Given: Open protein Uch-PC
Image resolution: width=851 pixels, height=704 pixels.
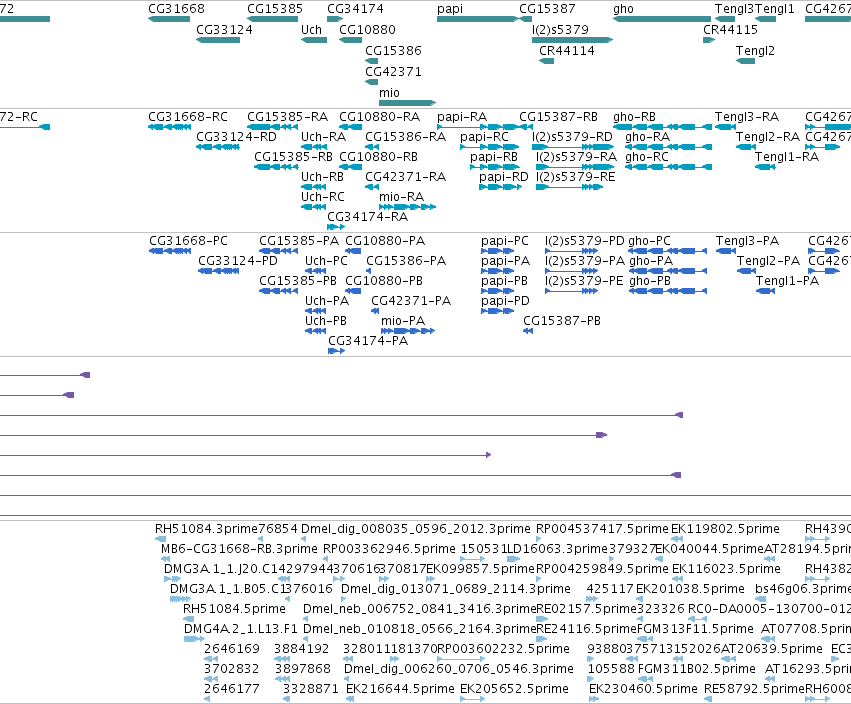Looking at the screenshot, I should point(326,261).
